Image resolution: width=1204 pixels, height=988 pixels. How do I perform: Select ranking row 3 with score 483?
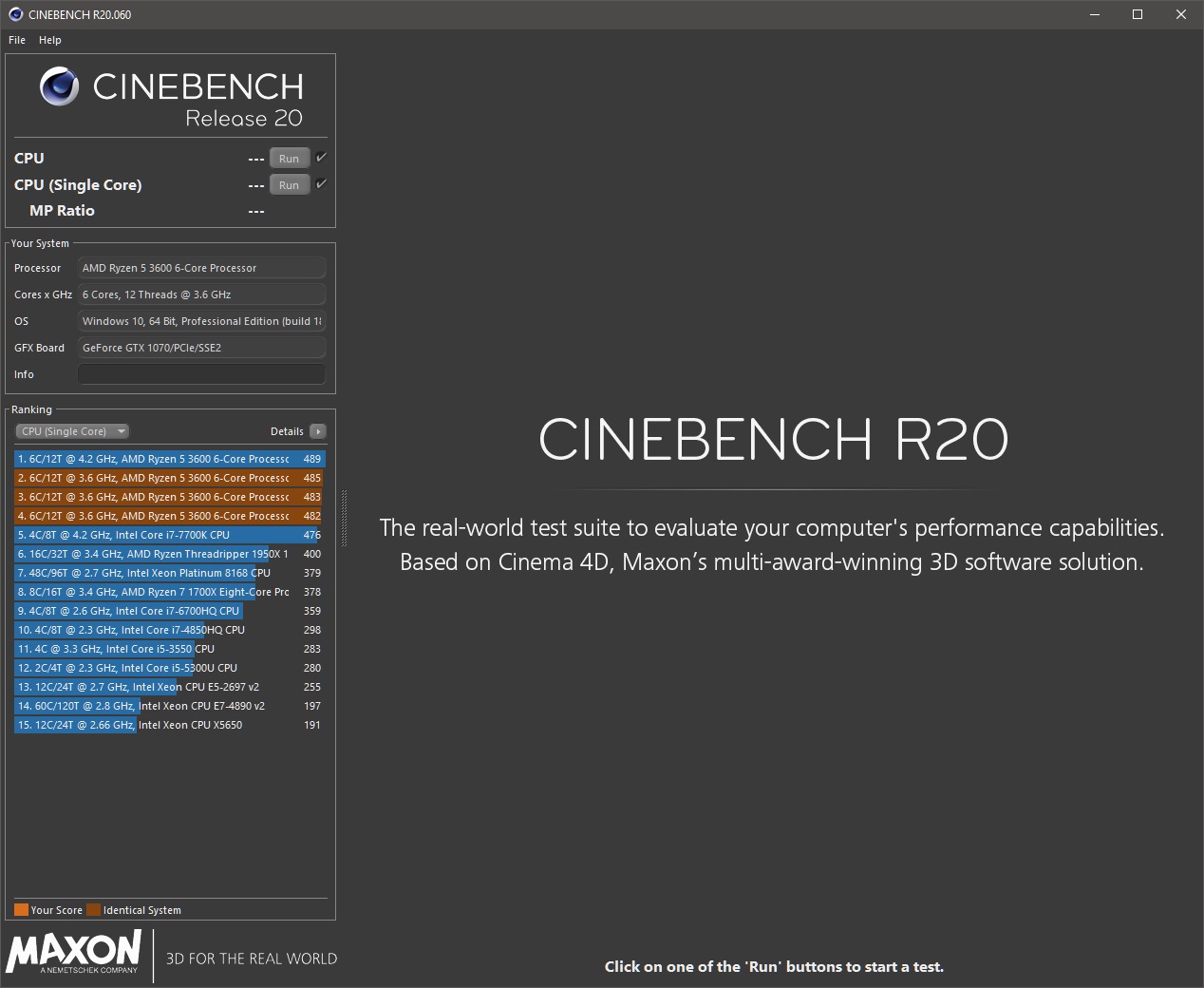click(170, 497)
